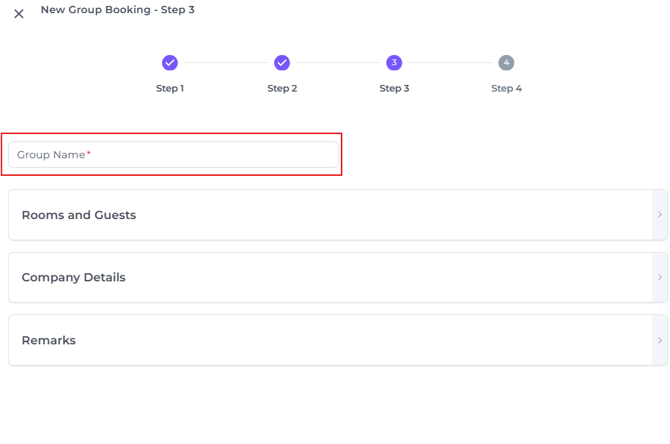Click progress line between Step 3 and Step 4

[450, 63]
